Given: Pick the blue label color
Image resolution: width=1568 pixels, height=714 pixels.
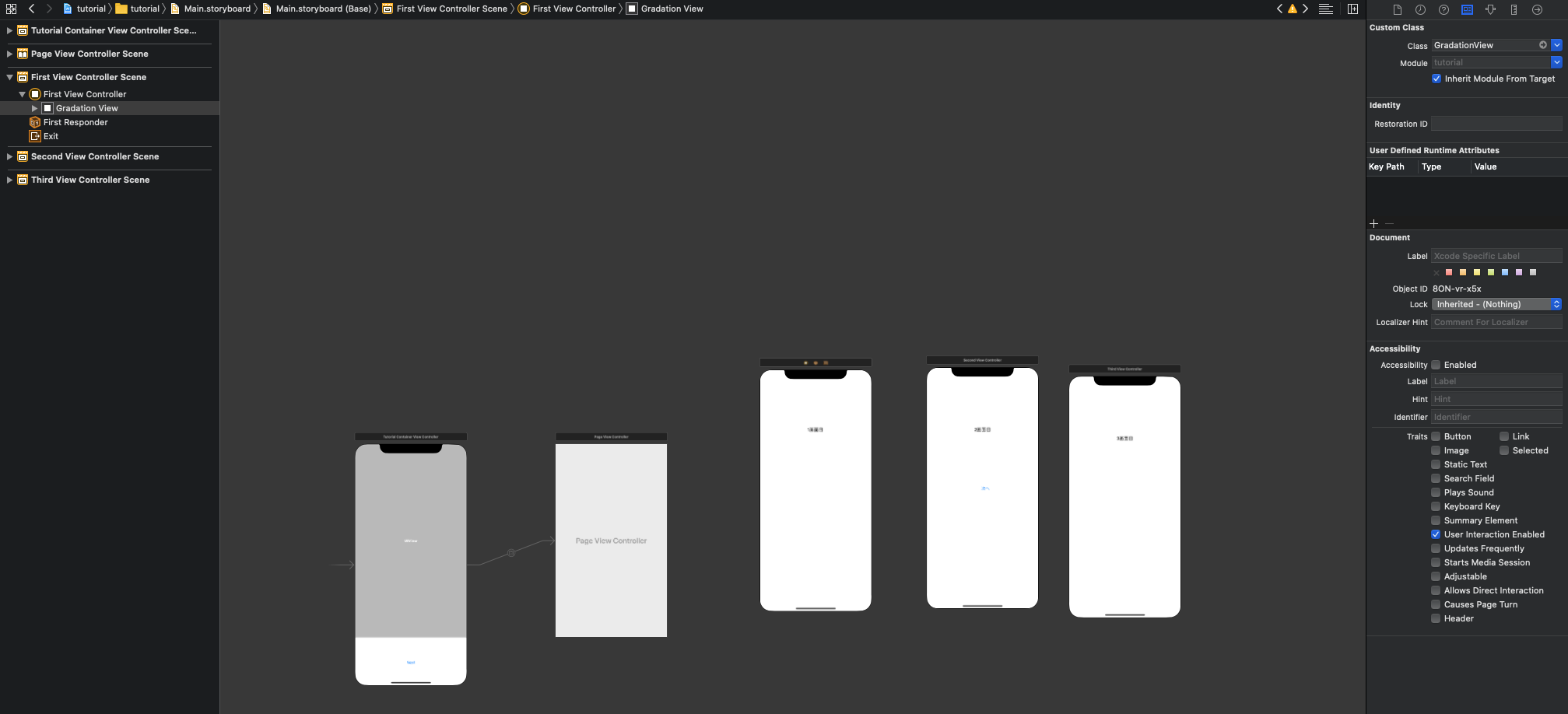Looking at the screenshot, I should [x=1505, y=272].
